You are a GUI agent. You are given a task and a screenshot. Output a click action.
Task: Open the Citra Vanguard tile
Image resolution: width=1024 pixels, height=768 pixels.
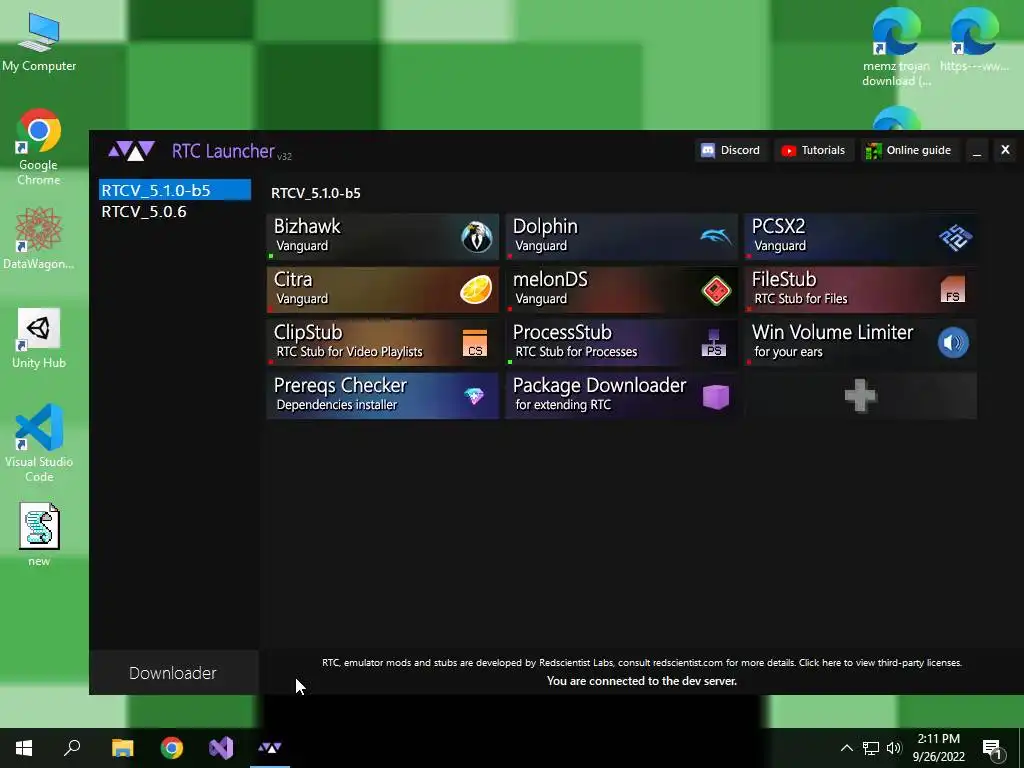(x=383, y=289)
